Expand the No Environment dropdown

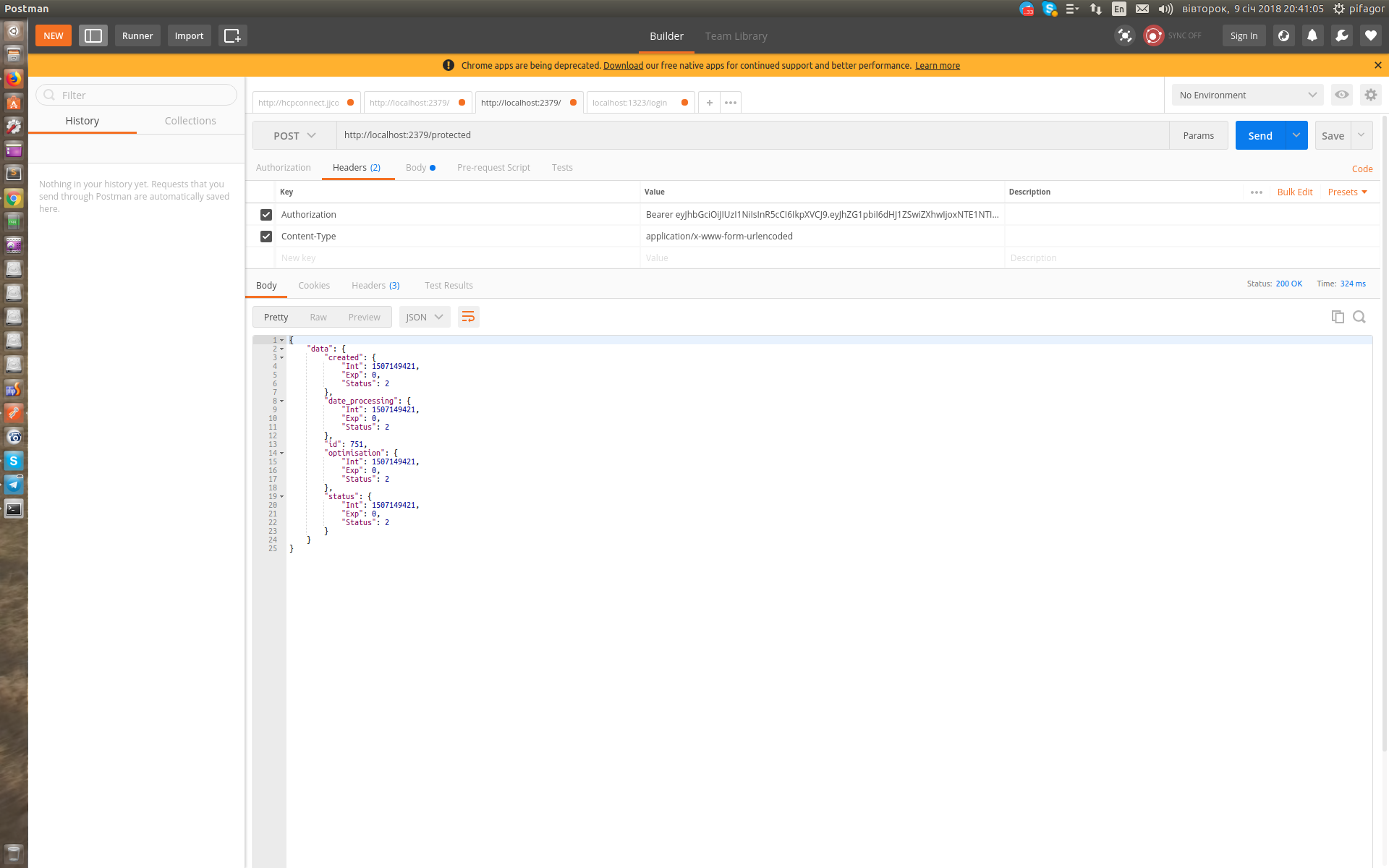1247,95
